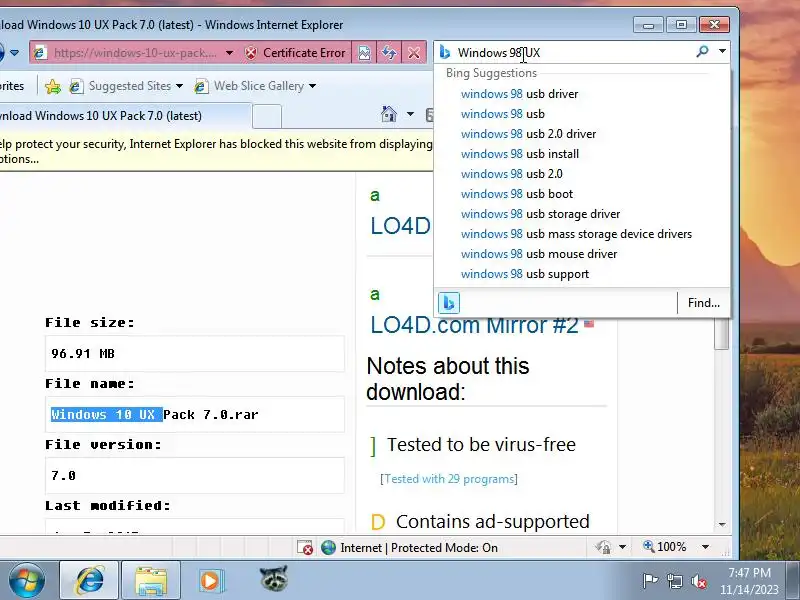The image size is (800, 600).
Task: Click the highlighted Windows 10 UX file name text
Action: pyautogui.click(x=107, y=414)
